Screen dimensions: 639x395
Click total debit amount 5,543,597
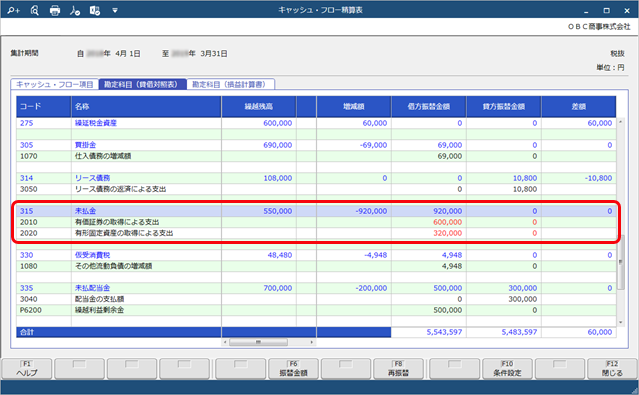pyautogui.click(x=444, y=332)
